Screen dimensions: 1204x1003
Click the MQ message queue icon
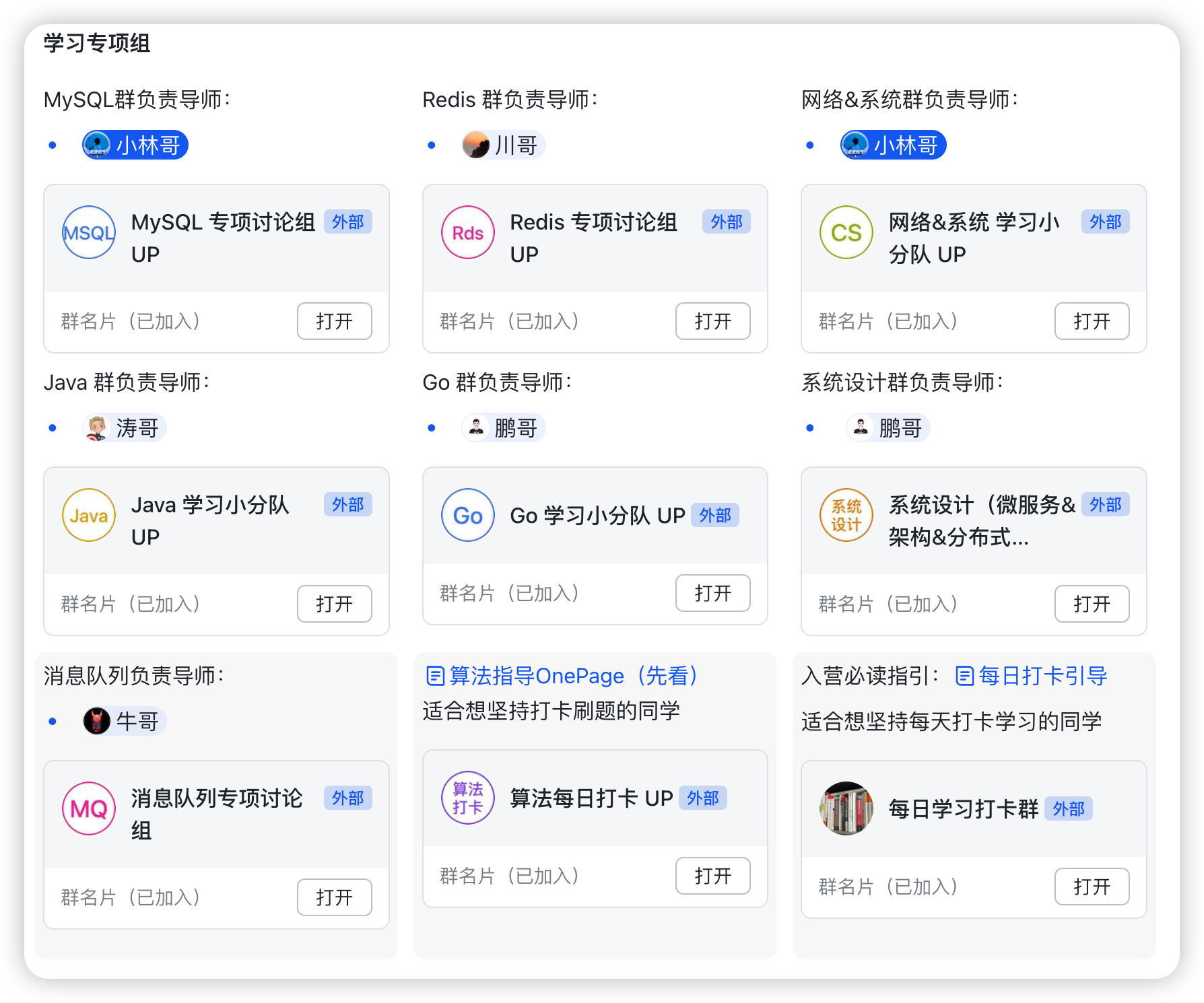click(89, 808)
